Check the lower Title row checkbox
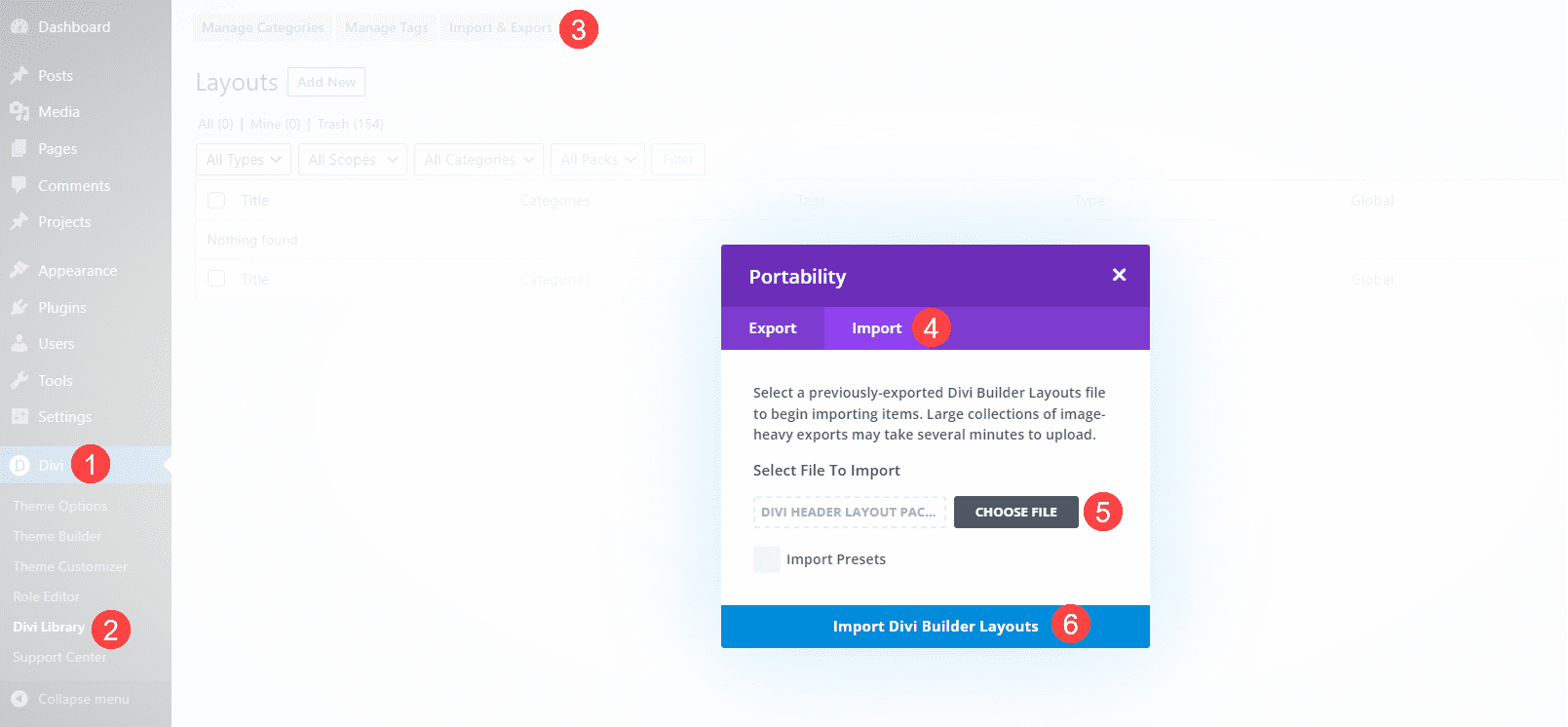1568x727 pixels. click(x=215, y=279)
